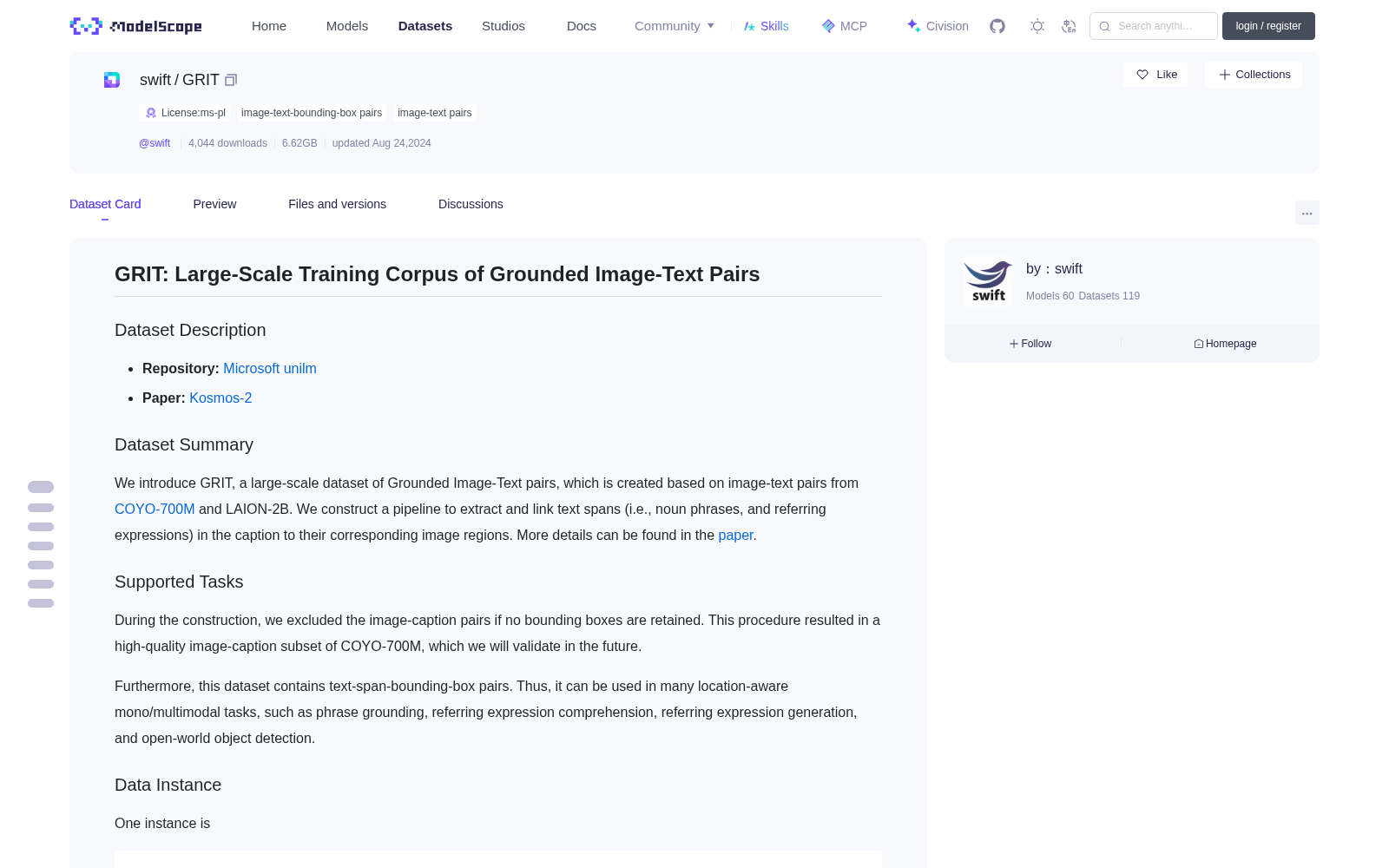Focus the Search anything input field

[x=1154, y=26]
